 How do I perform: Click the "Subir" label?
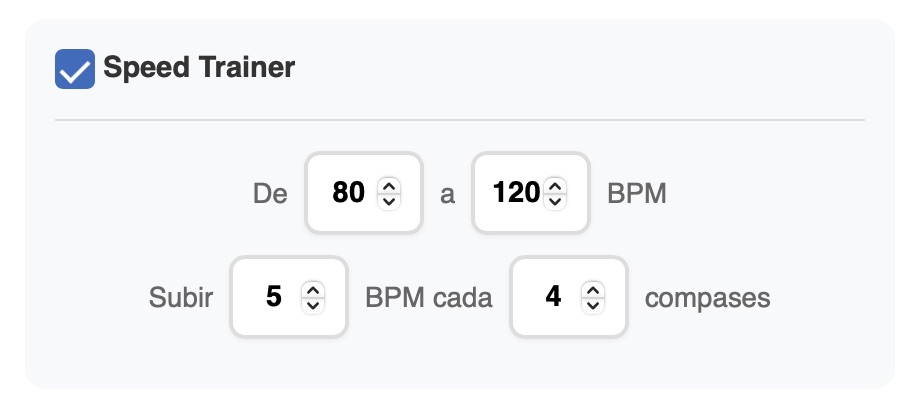[181, 298]
